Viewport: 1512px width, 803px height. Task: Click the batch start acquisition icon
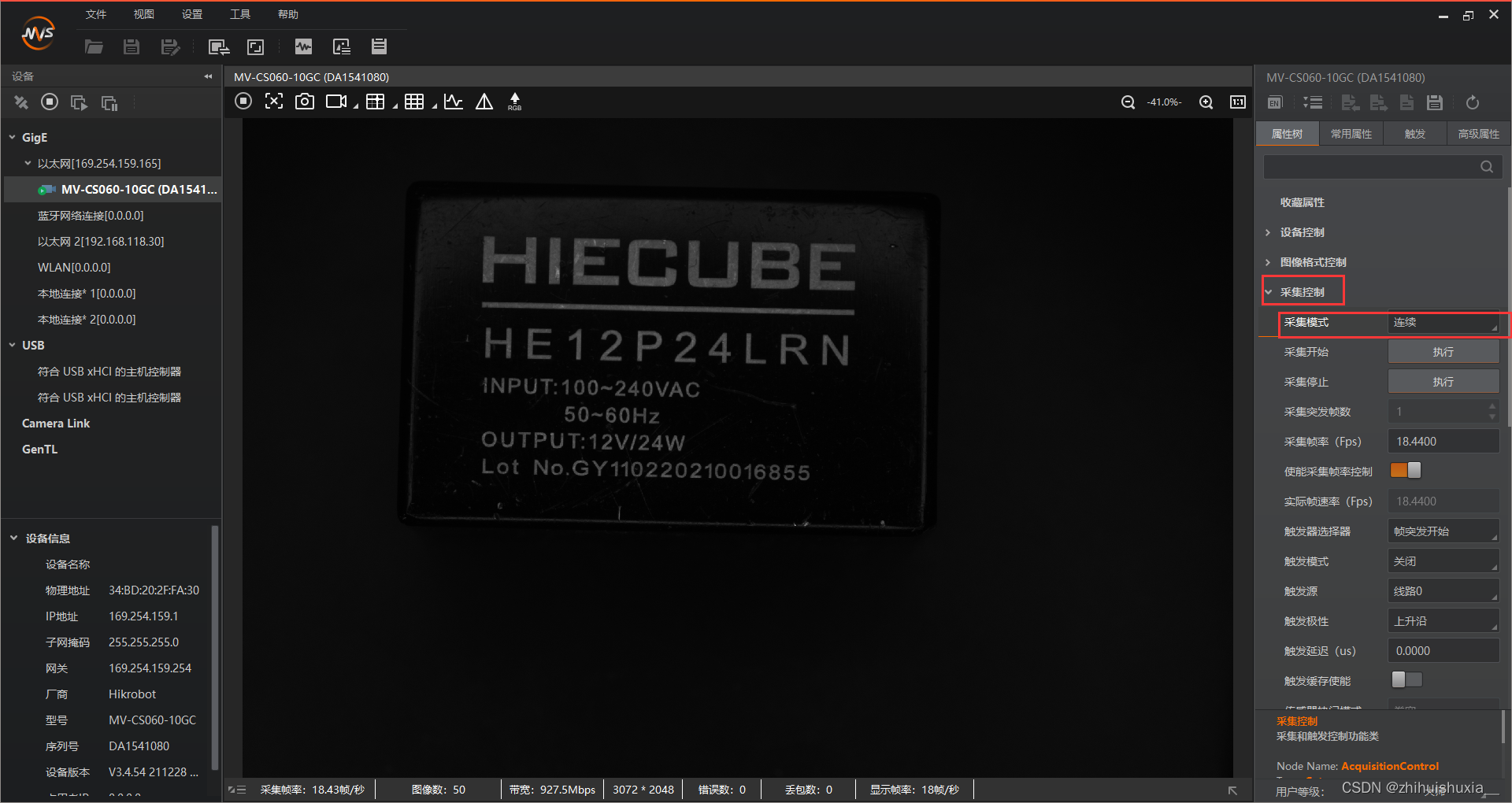tap(79, 102)
